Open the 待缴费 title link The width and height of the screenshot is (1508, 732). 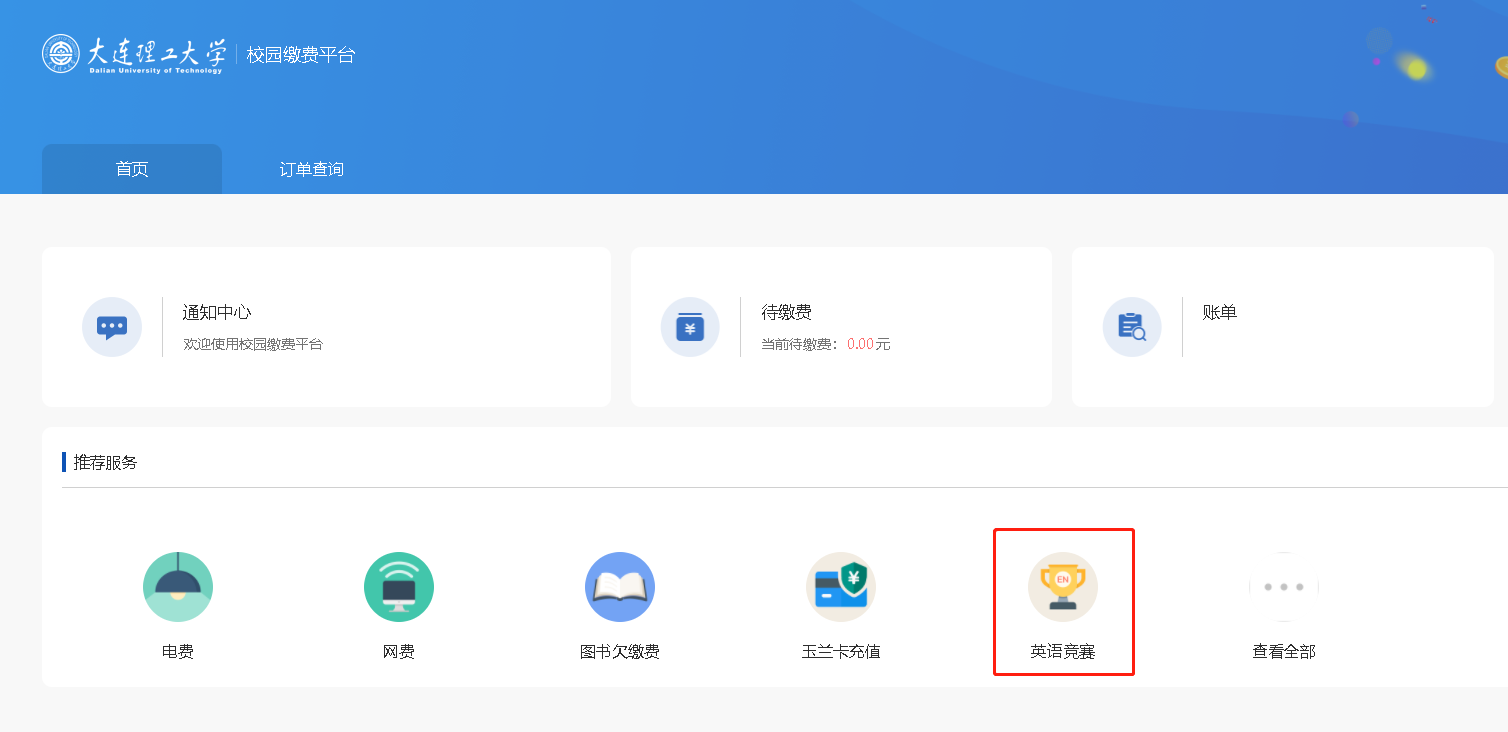coord(786,312)
